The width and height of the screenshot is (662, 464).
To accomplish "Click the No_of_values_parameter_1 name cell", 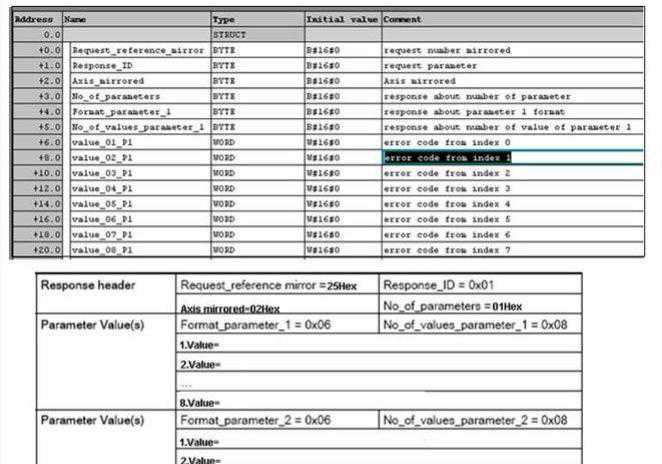I will click(x=136, y=127).
